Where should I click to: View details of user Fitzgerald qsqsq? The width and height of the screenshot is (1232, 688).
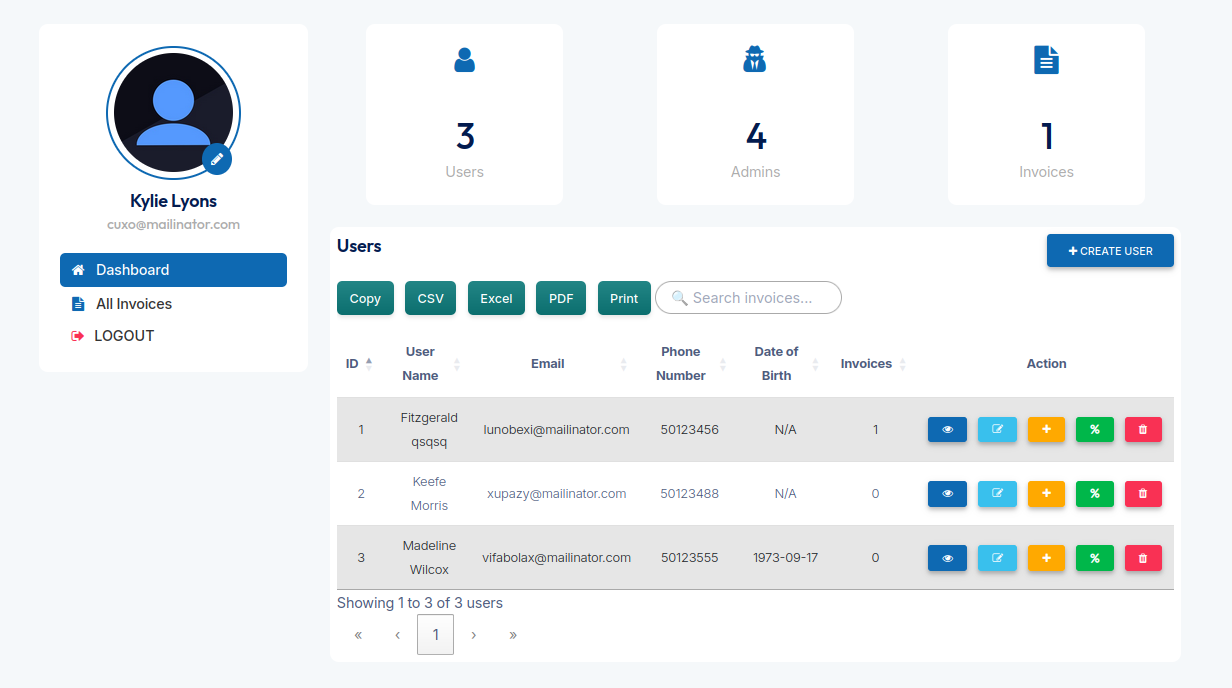947,429
